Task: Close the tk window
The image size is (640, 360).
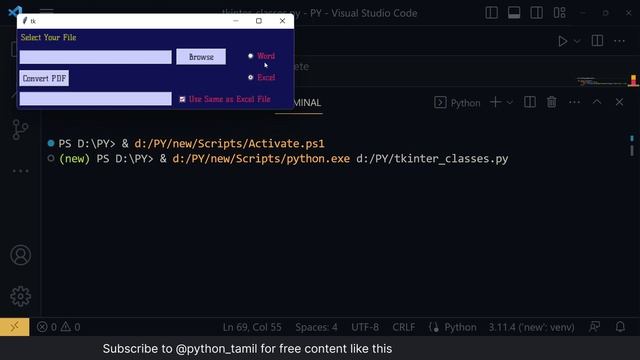Action: click(x=282, y=21)
